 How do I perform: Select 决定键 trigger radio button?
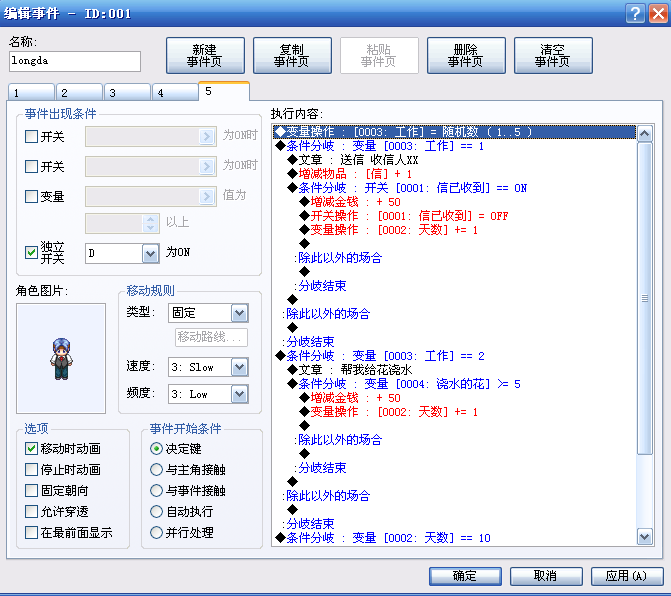pos(156,448)
